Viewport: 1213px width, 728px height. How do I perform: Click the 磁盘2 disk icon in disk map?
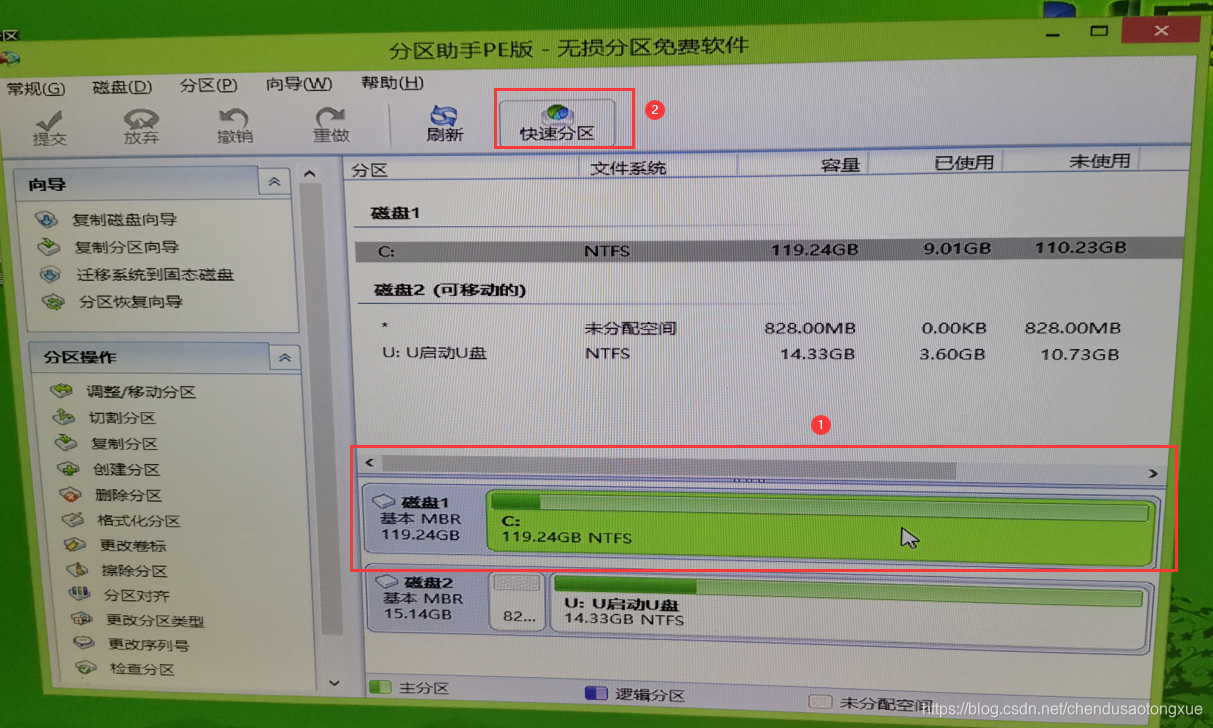click(x=387, y=581)
